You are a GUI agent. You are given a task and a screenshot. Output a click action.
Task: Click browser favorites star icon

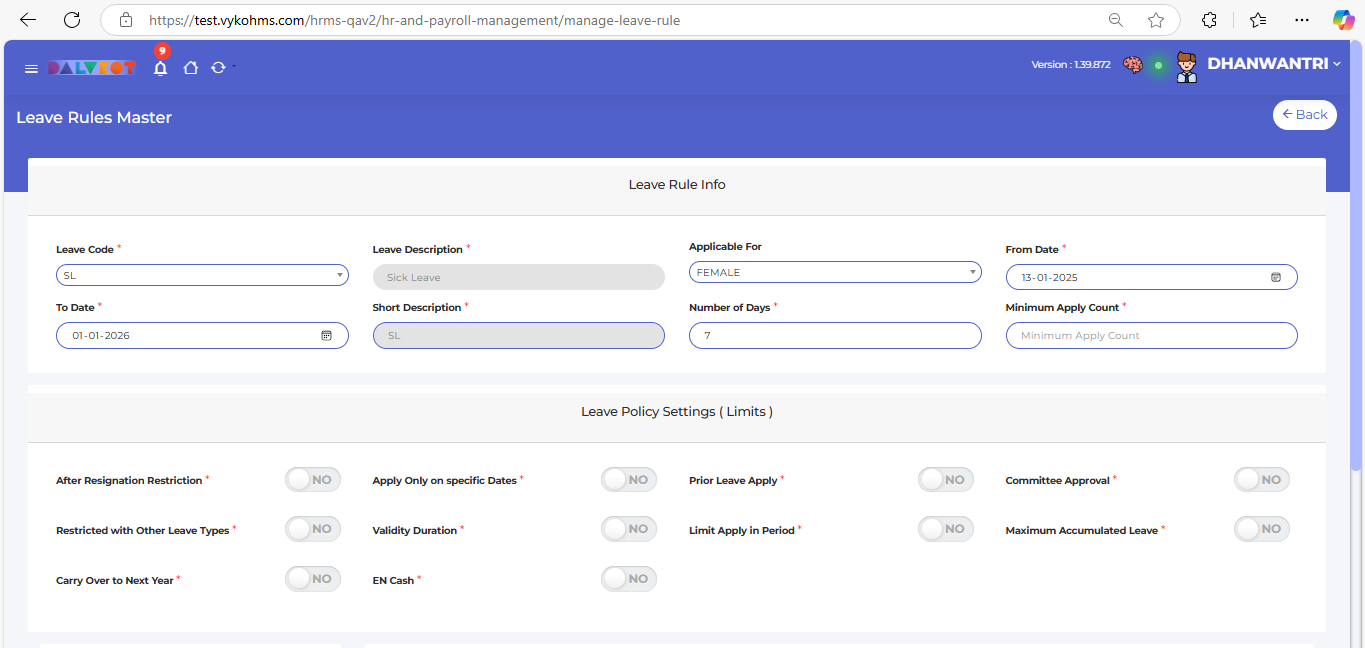[1156, 20]
